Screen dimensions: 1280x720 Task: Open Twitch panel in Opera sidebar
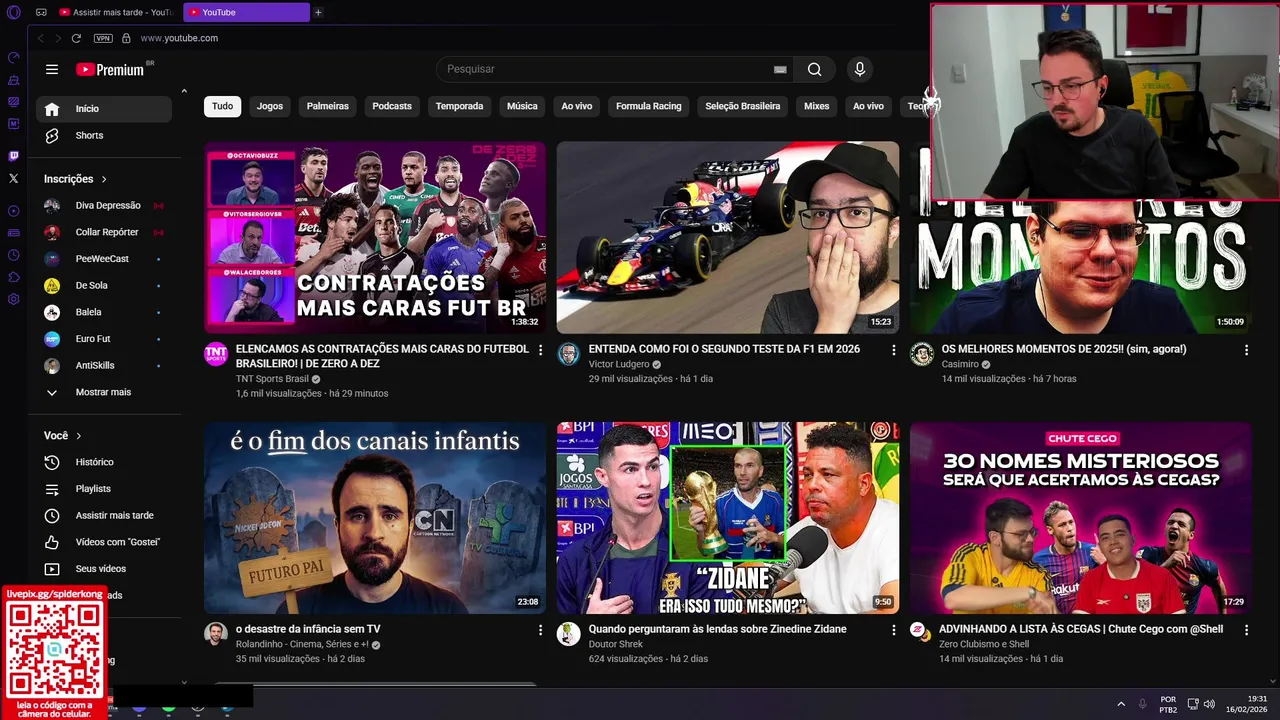click(x=13, y=156)
